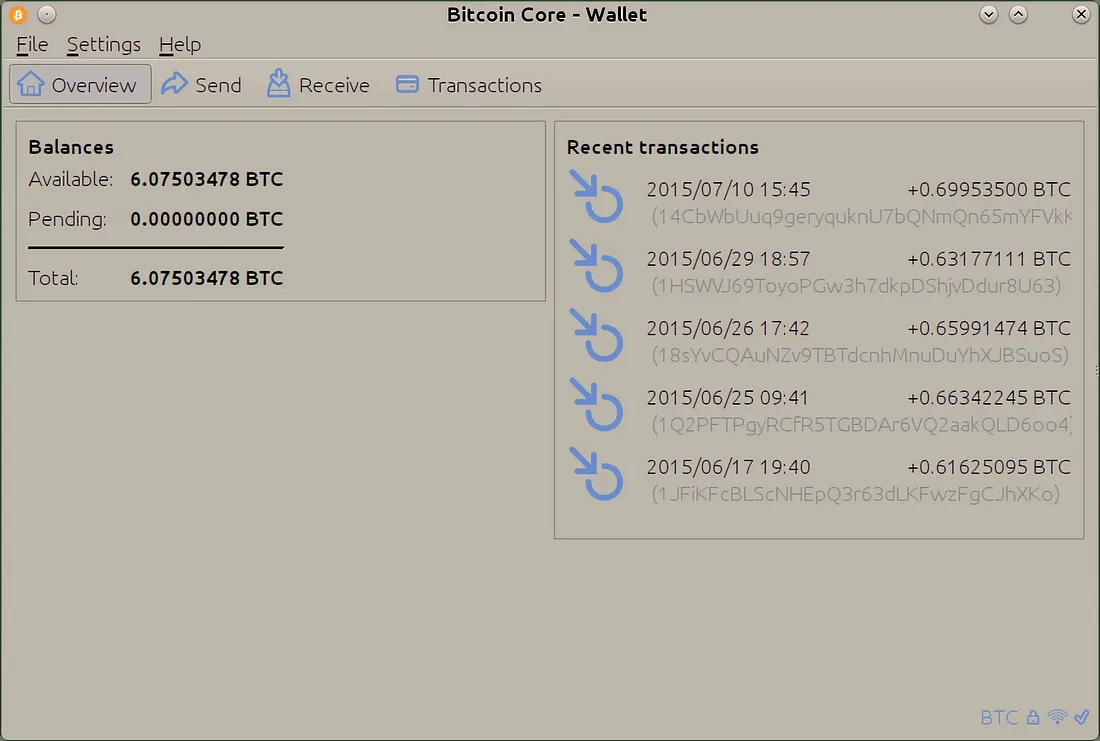Open the Send tab
1100x741 pixels.
pos(201,84)
